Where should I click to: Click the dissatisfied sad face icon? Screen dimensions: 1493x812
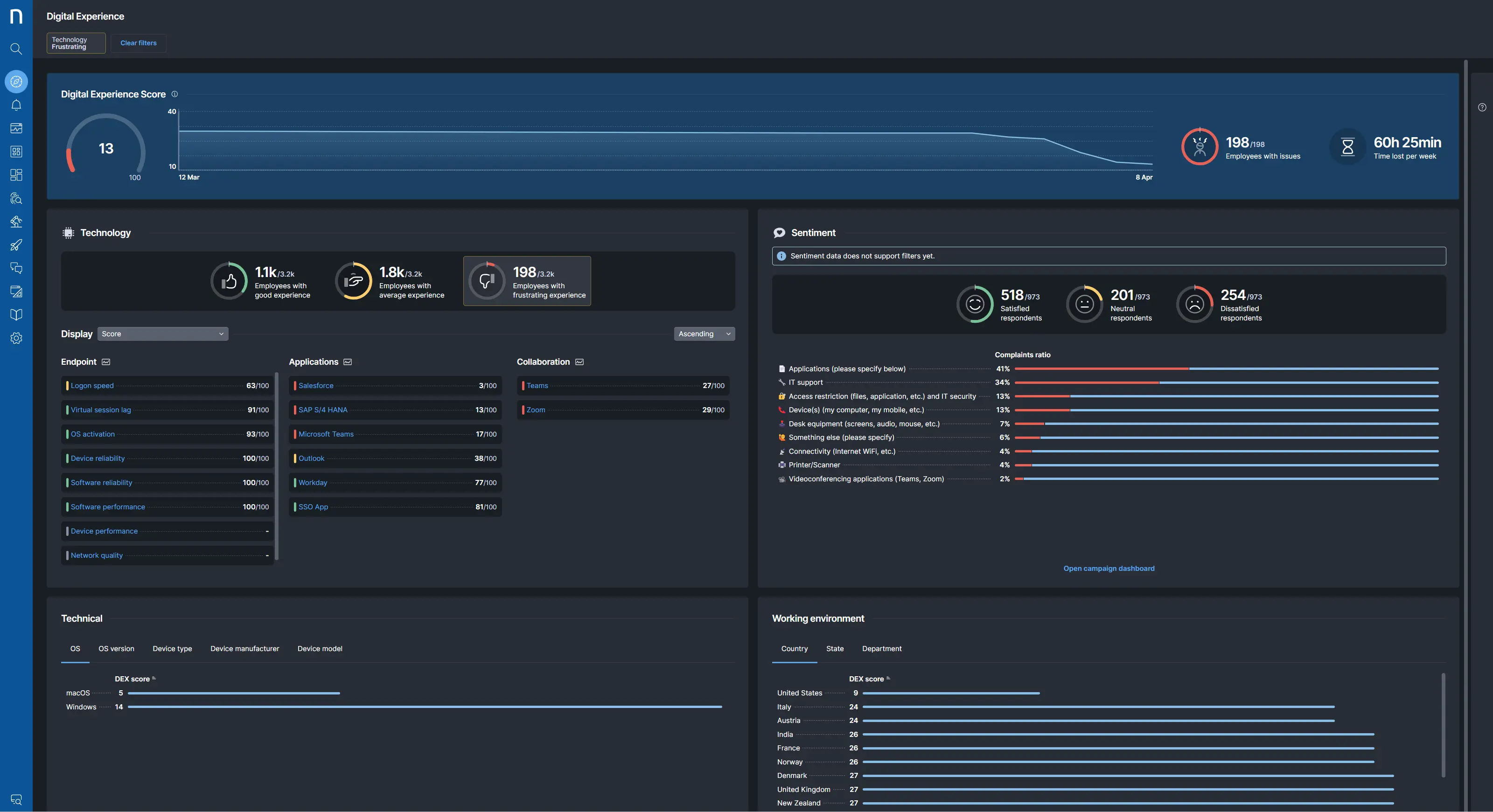tap(1194, 304)
